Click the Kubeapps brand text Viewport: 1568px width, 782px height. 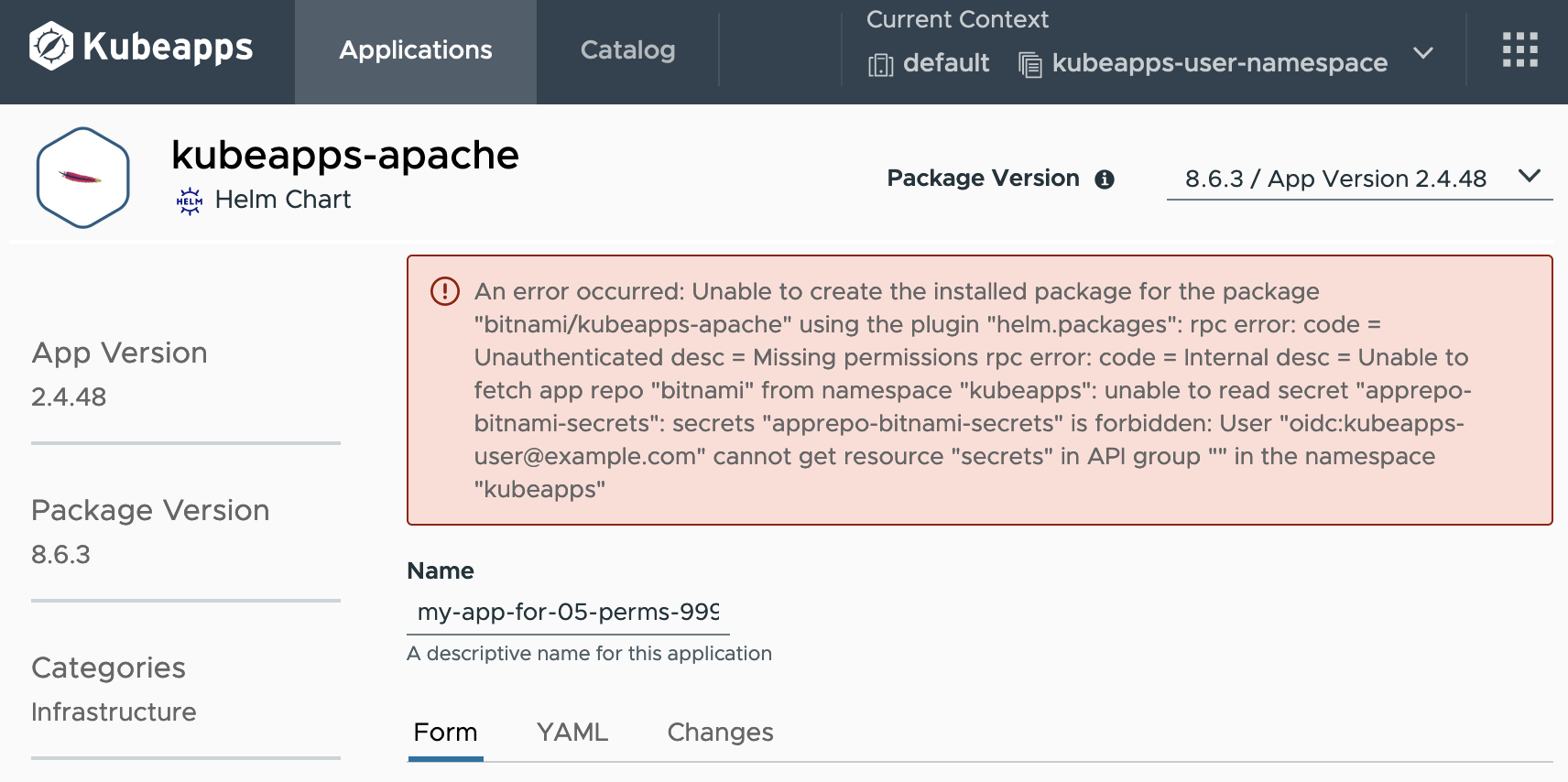168,48
